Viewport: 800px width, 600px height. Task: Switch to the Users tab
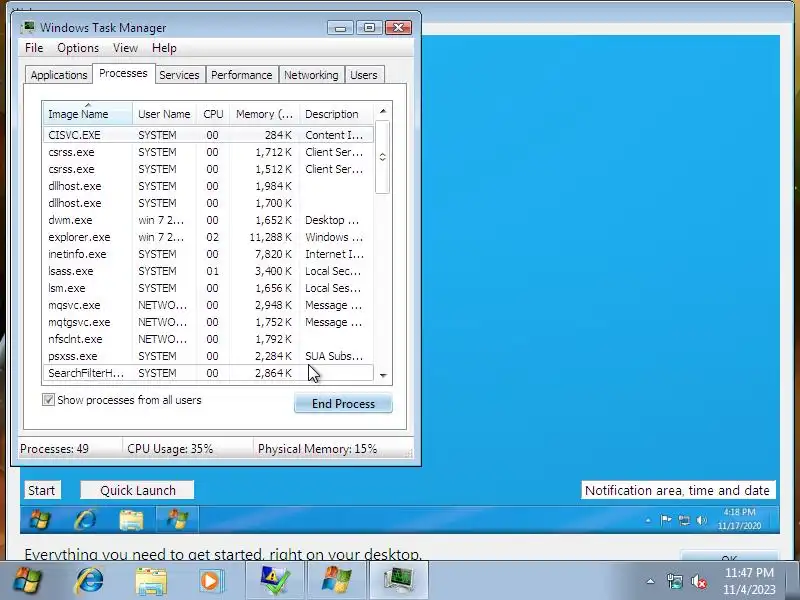(x=364, y=75)
